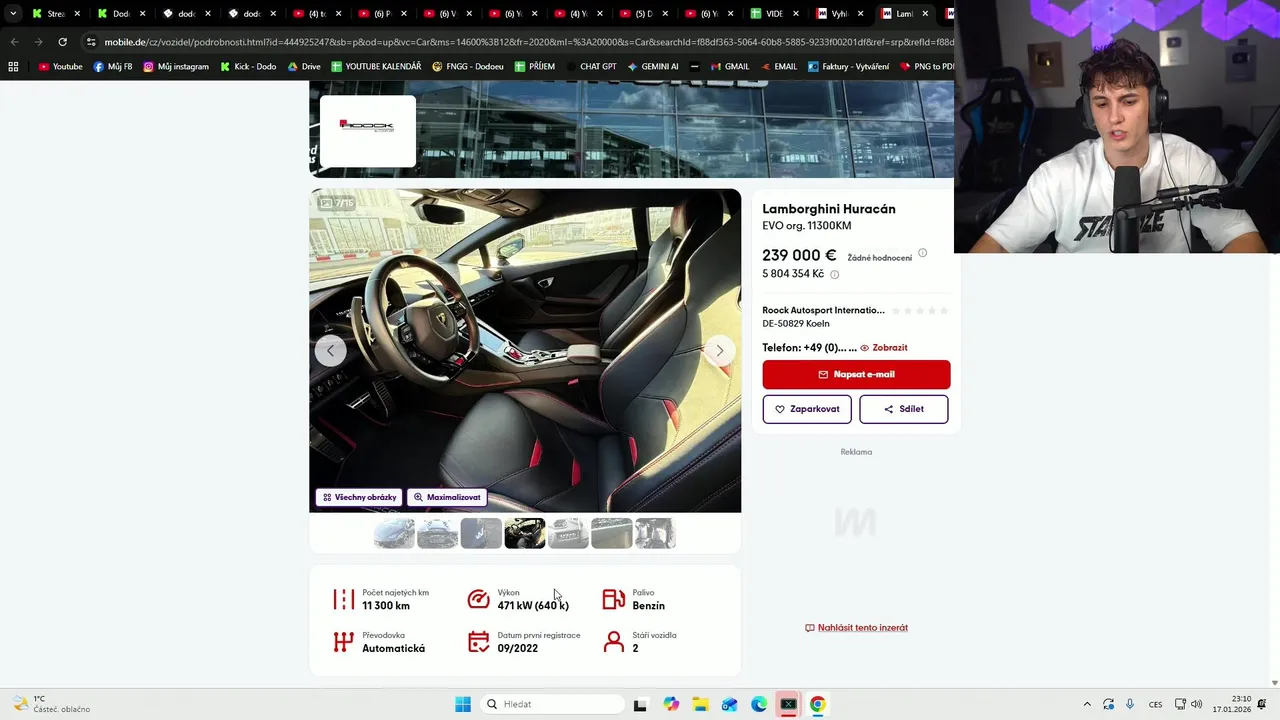
Task: Expand hidden system tray icons chevron
Action: (1087, 704)
